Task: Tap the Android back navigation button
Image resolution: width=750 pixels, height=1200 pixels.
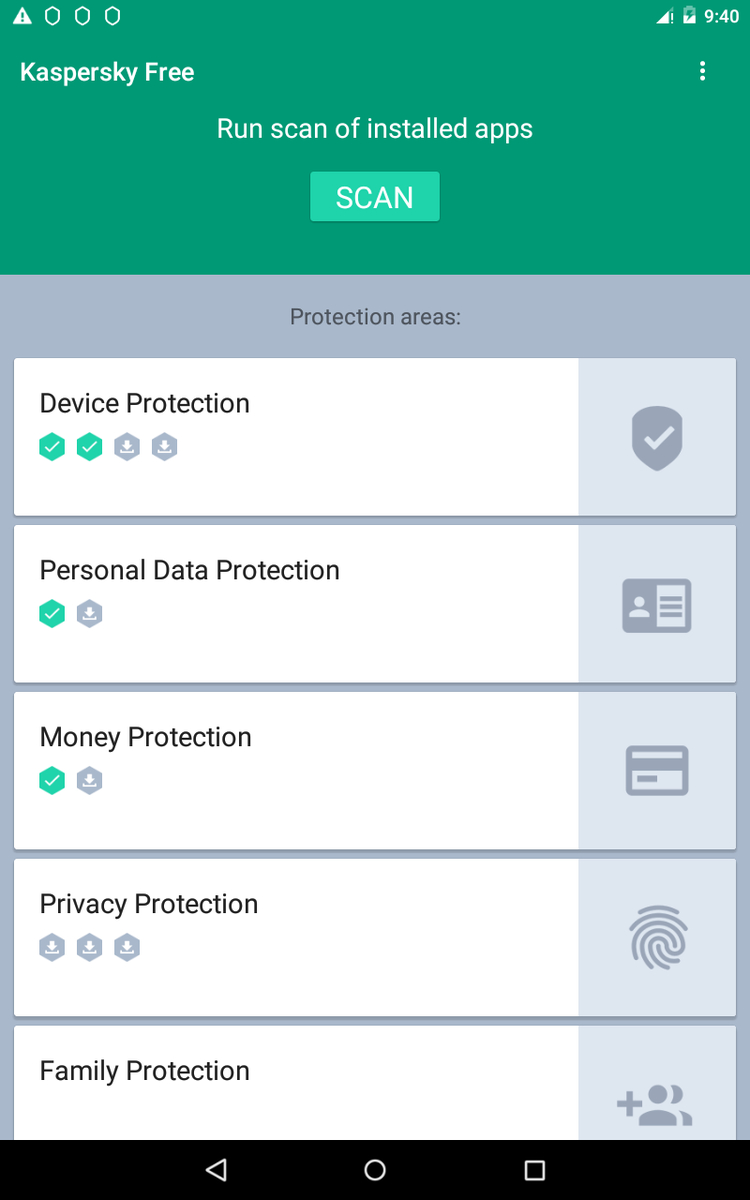Action: (x=216, y=1170)
